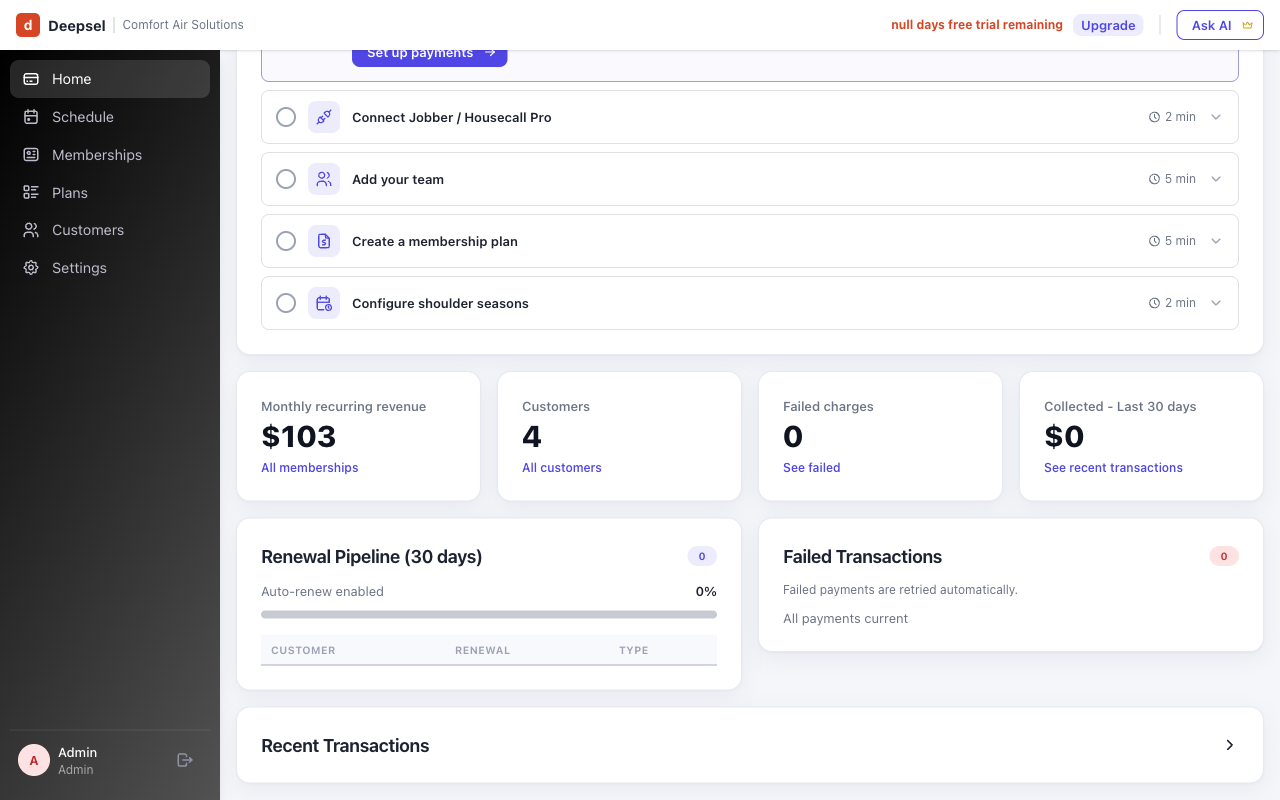Click the Add your team people icon

324,179
